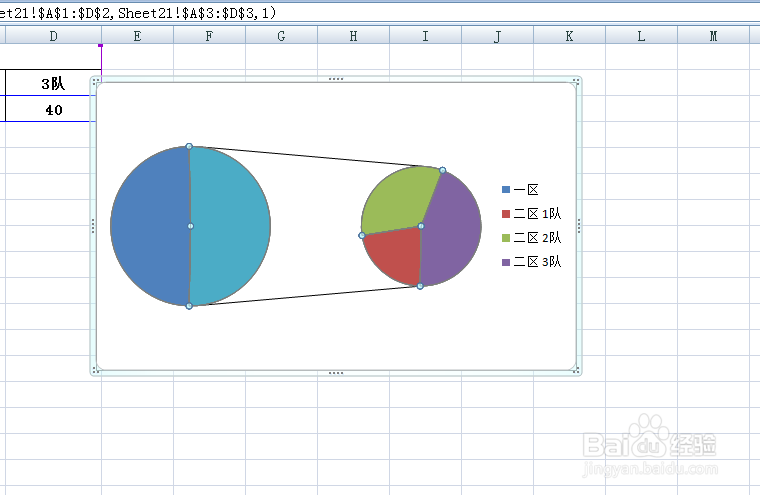Click green legend color key for 二区 2队

pyautogui.click(x=506, y=238)
